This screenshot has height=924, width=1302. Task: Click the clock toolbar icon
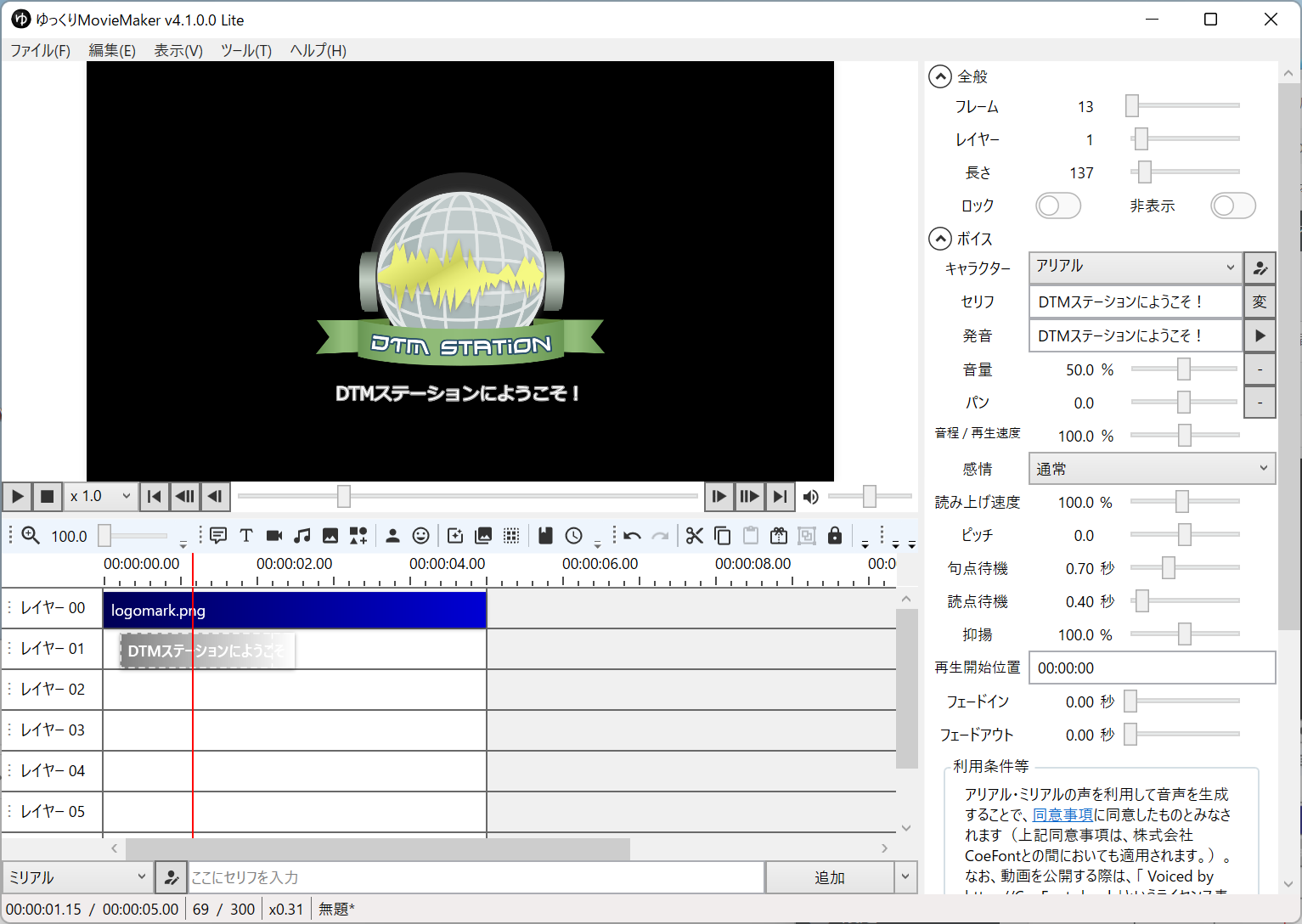[x=574, y=535]
